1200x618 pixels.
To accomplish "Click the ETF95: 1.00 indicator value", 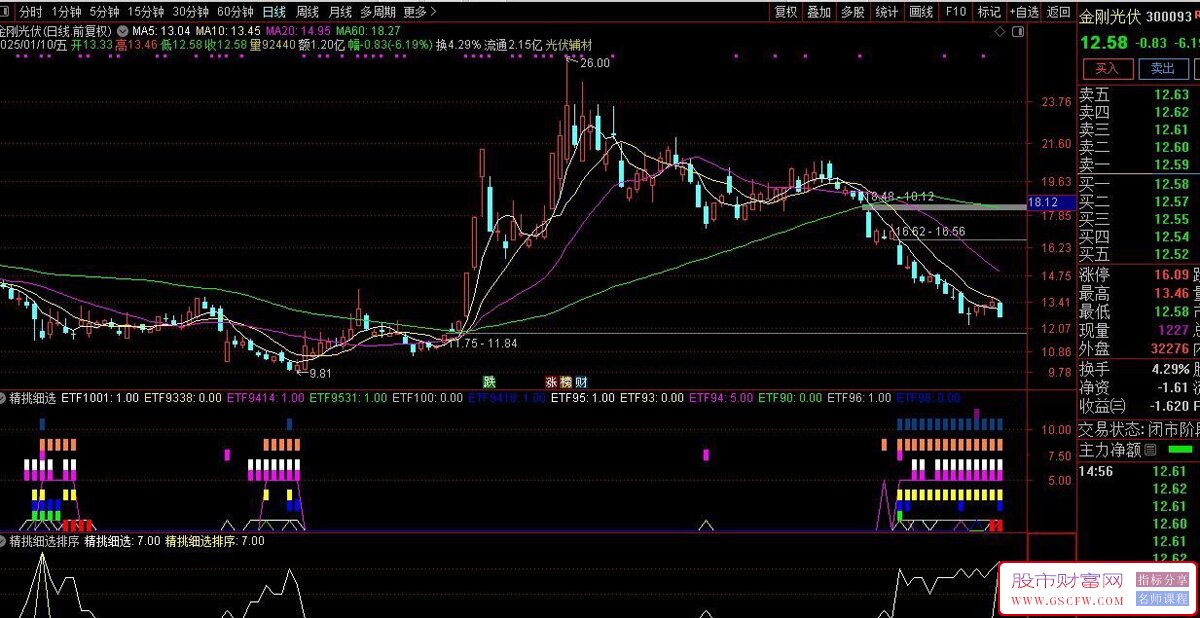I will (583, 398).
